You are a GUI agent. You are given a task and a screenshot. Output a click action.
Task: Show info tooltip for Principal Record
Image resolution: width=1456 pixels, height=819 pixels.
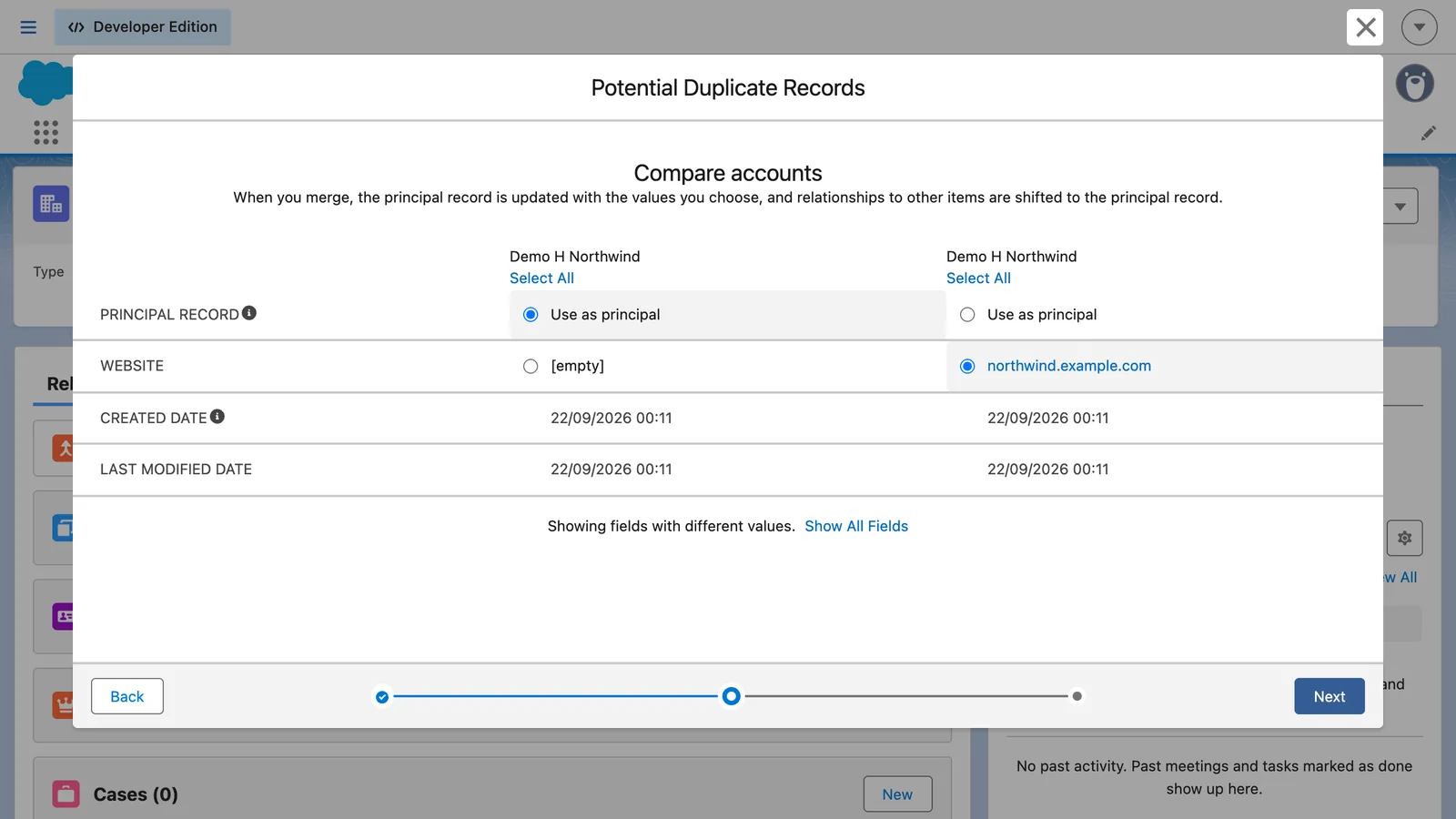point(249,313)
